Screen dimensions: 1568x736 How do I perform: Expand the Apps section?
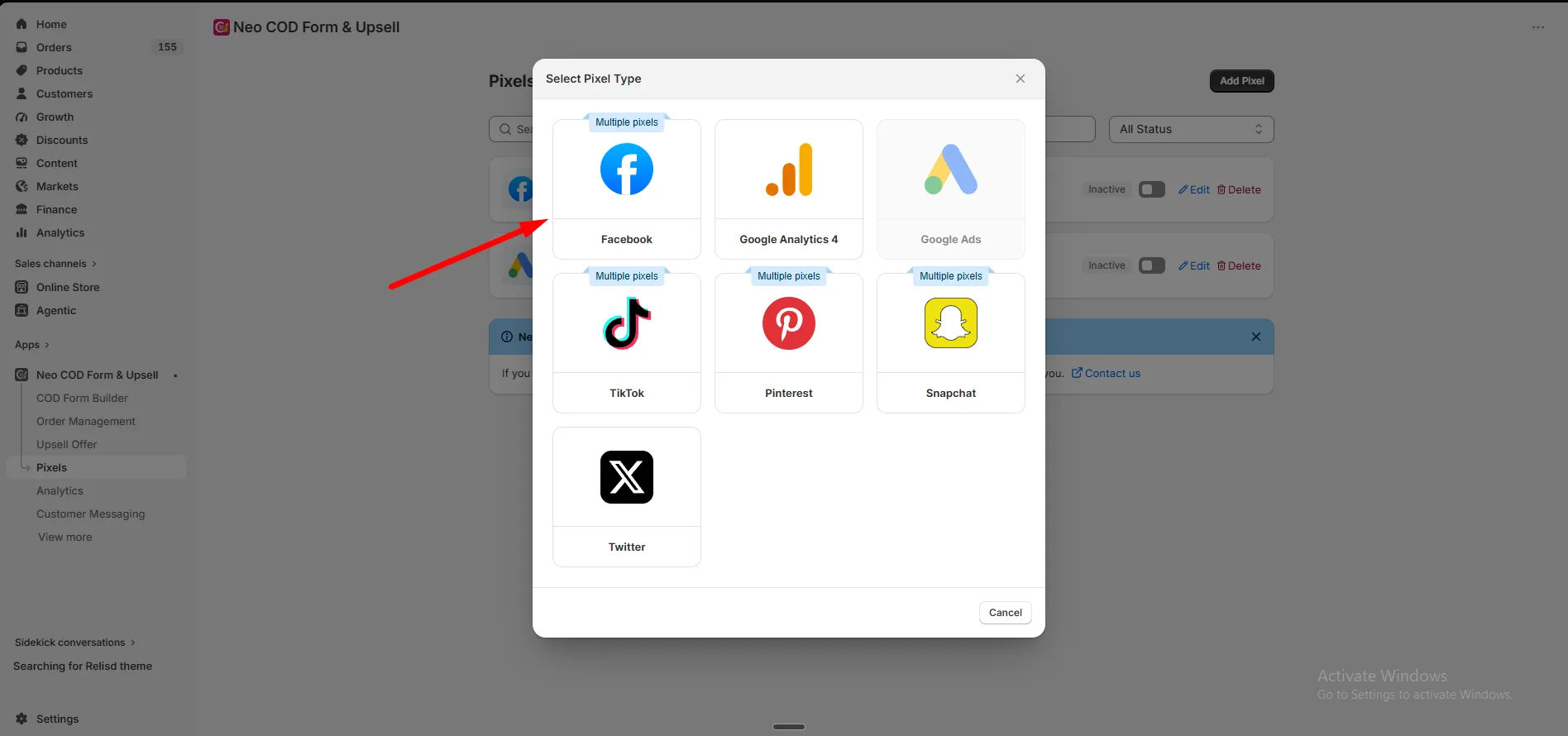pyautogui.click(x=32, y=345)
